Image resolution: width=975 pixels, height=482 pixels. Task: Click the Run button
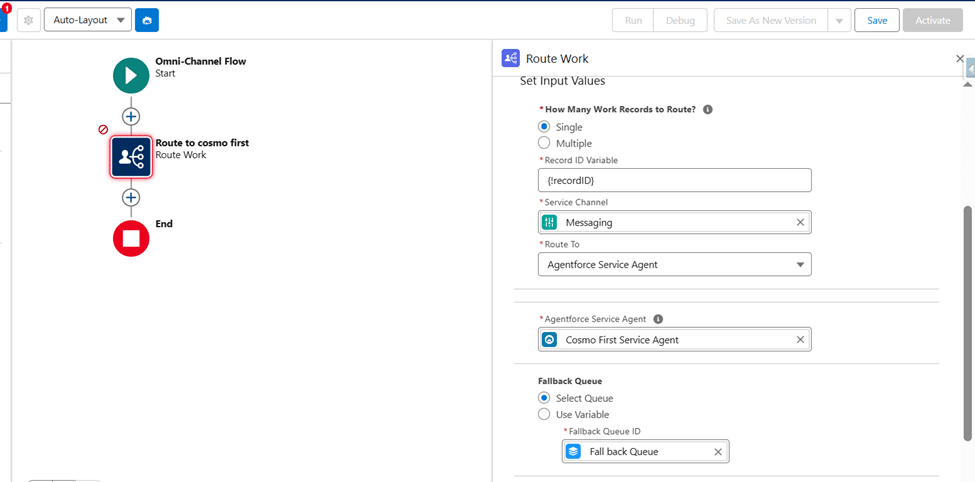[633, 20]
